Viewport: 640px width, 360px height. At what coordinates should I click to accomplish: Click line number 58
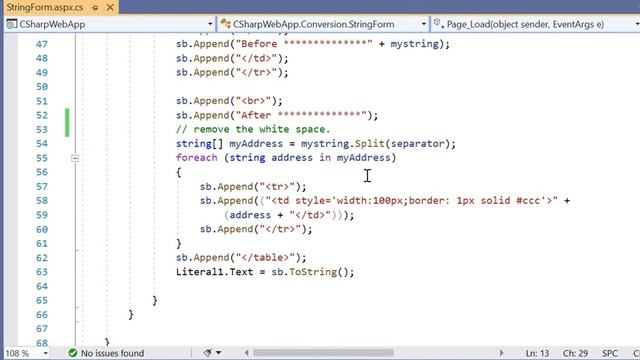point(42,201)
